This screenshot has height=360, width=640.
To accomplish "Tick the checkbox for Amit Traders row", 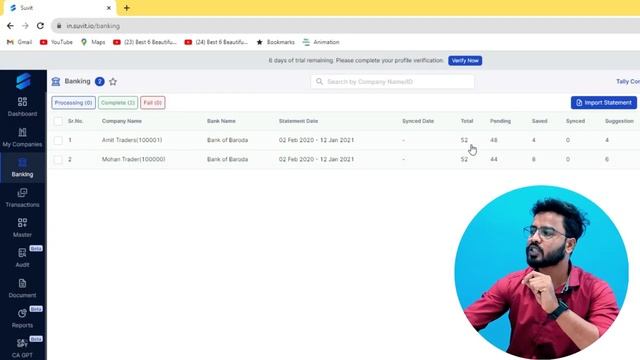I will 58,140.
